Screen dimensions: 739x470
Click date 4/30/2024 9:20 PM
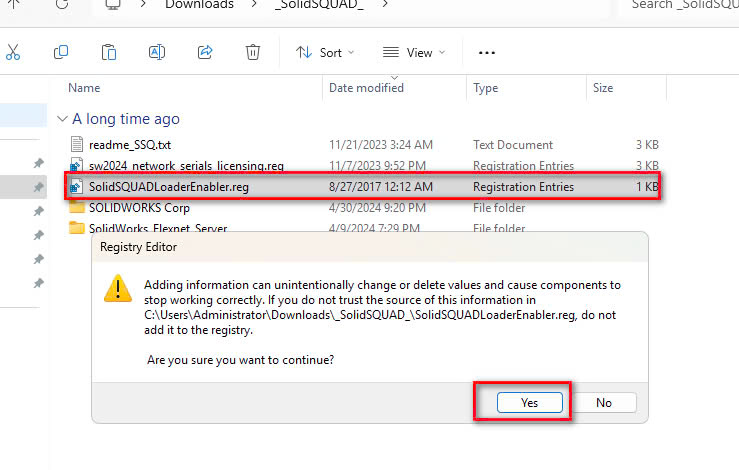[x=377, y=207]
